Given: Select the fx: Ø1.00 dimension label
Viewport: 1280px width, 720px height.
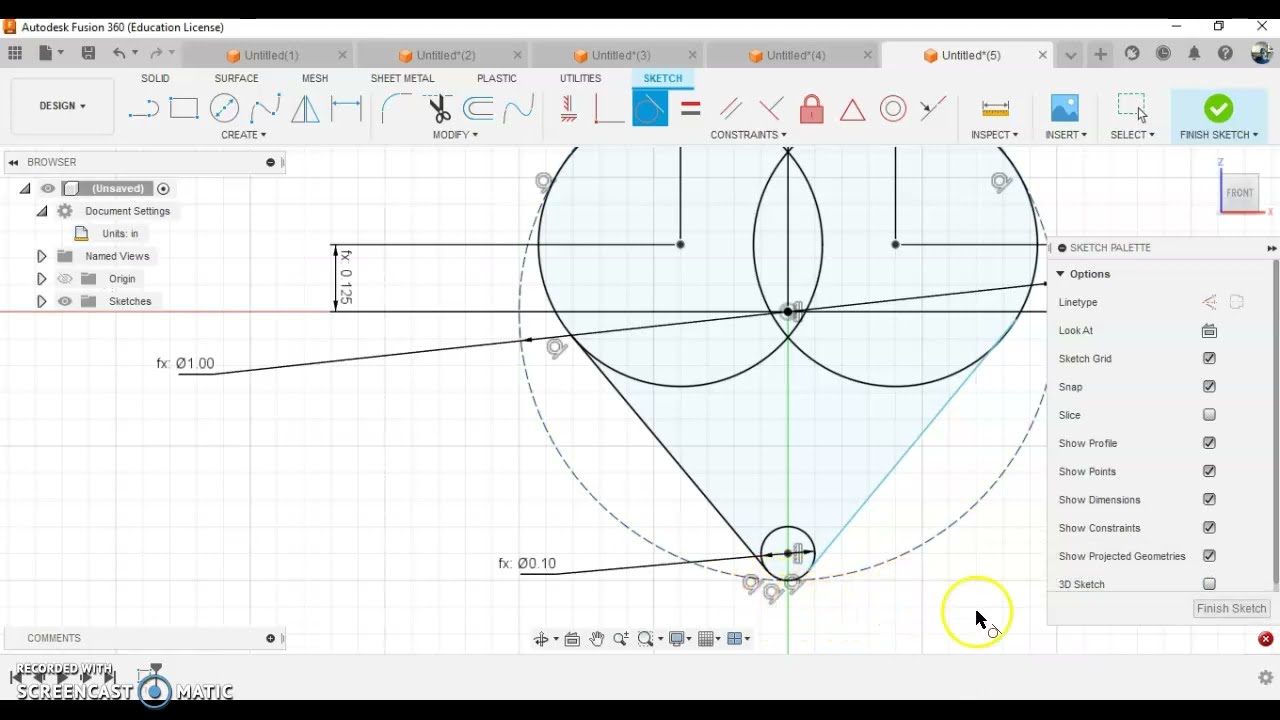Looking at the screenshot, I should point(185,364).
